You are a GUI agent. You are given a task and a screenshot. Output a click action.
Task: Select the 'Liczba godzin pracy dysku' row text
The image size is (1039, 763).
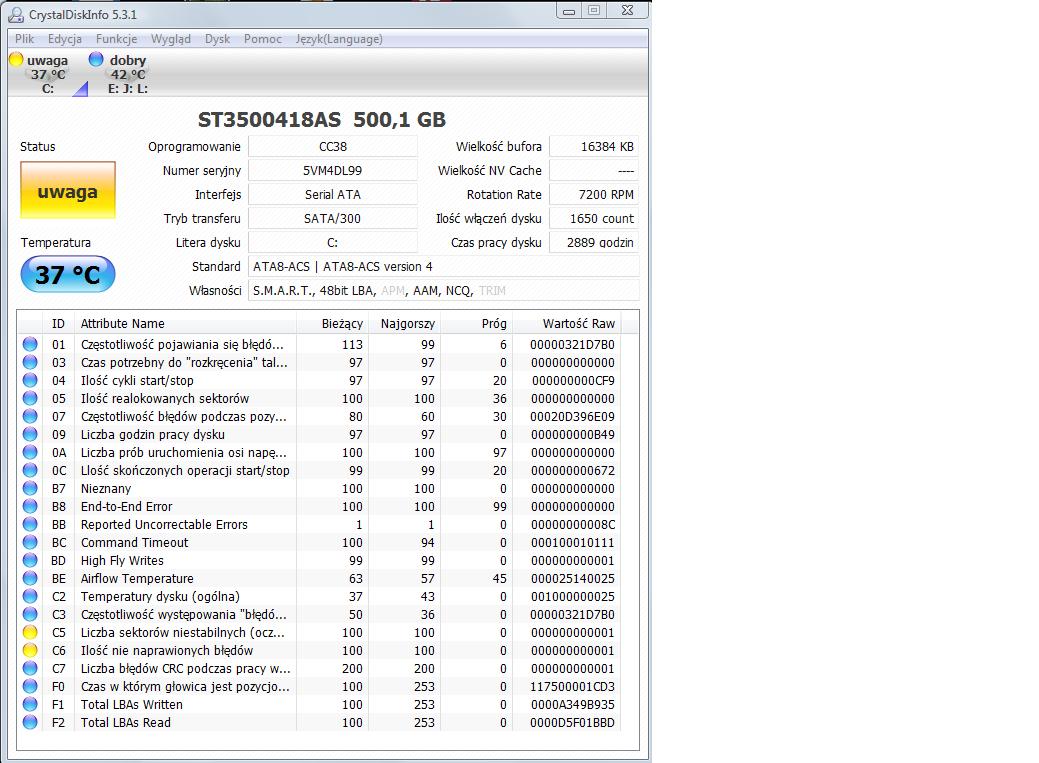(x=153, y=434)
